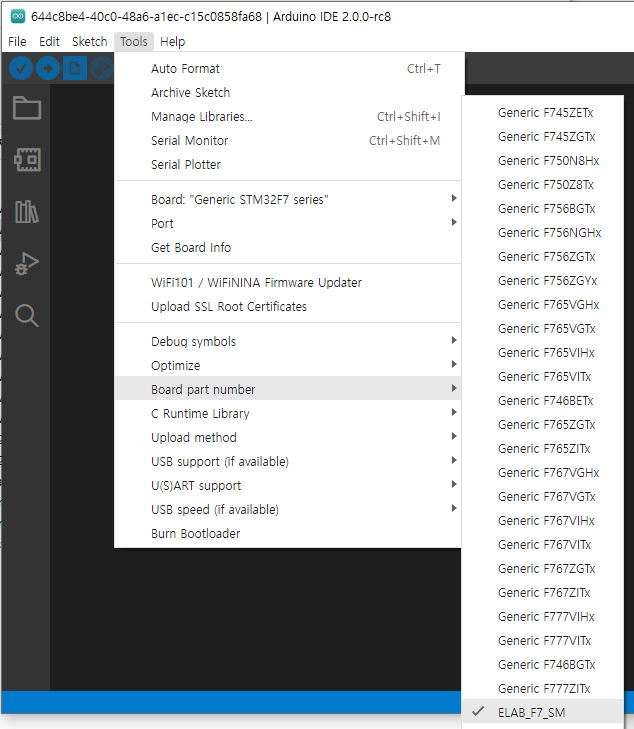Expand USB speed (if available) submenu

(x=288, y=510)
